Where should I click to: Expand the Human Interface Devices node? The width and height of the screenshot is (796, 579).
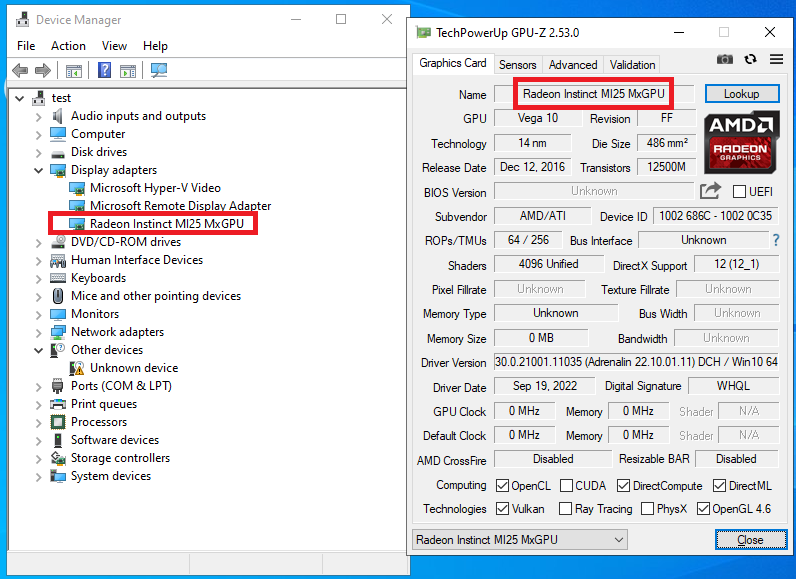(39, 261)
